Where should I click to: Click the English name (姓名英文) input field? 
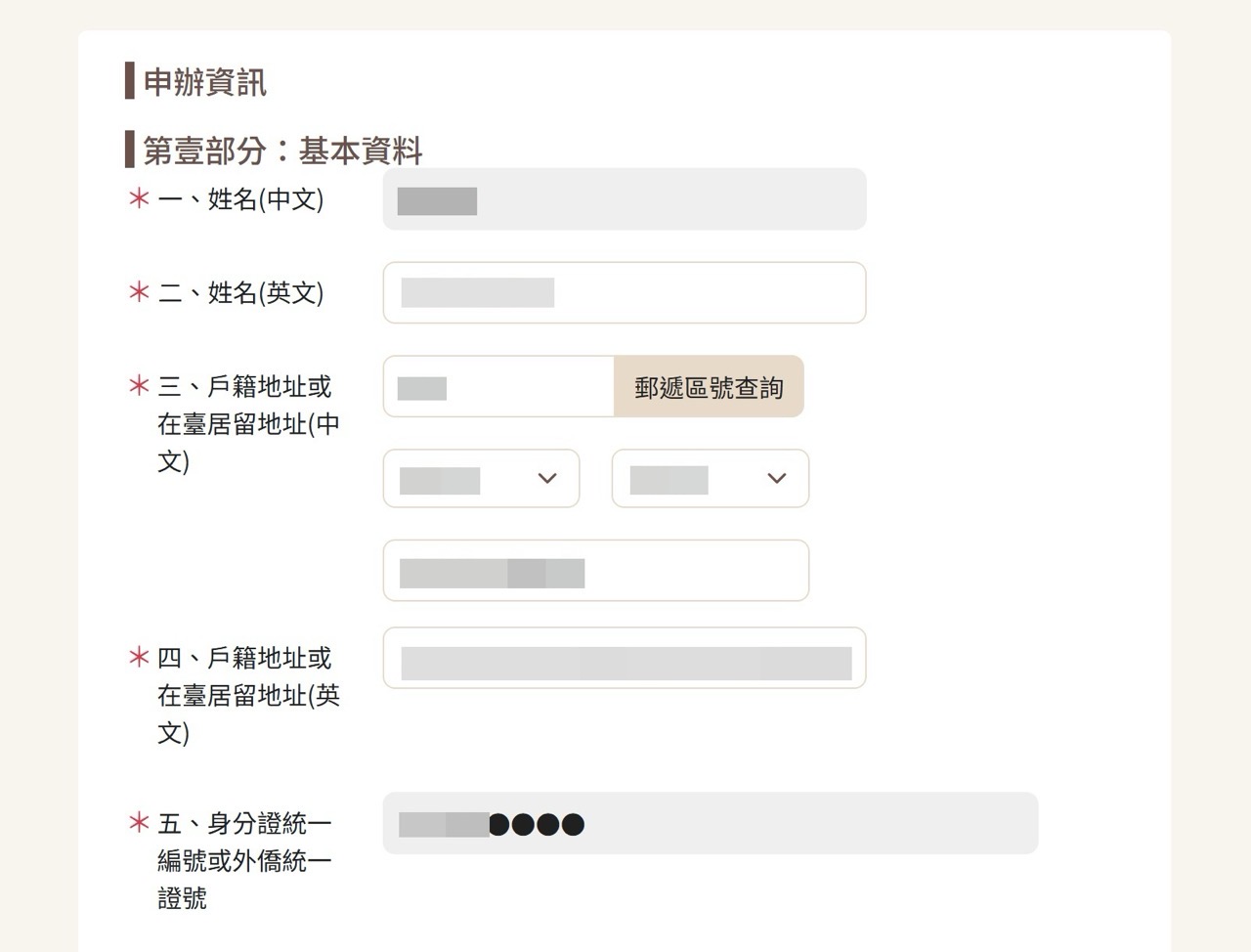pos(625,292)
